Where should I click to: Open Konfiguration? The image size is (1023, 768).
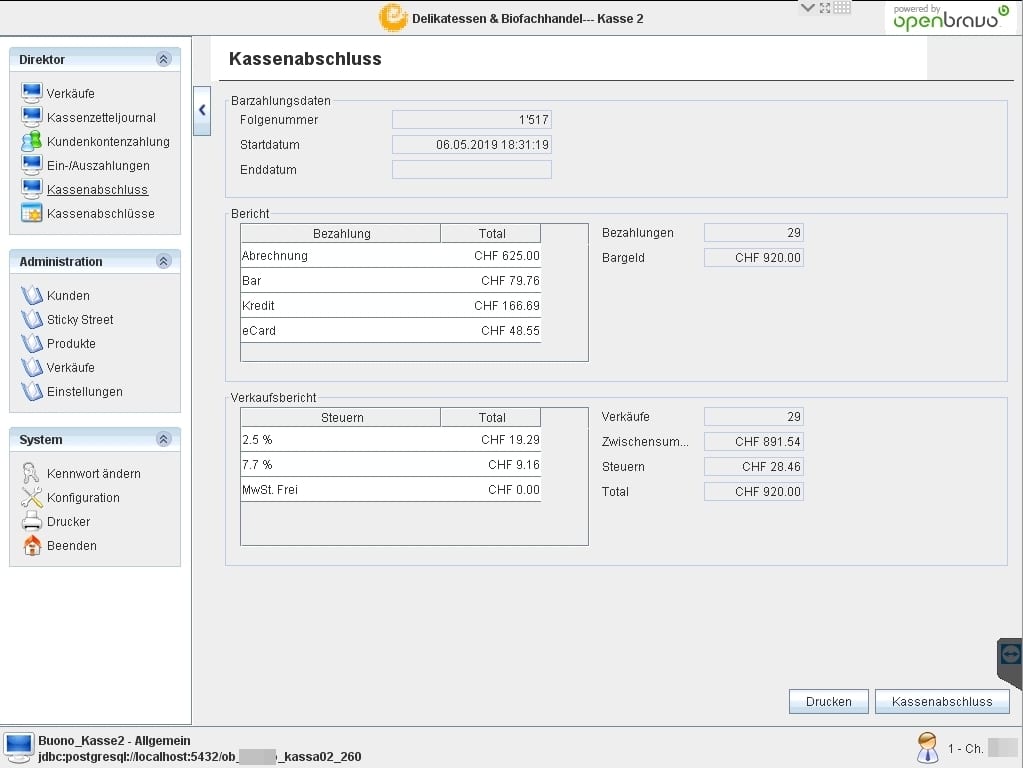84,498
